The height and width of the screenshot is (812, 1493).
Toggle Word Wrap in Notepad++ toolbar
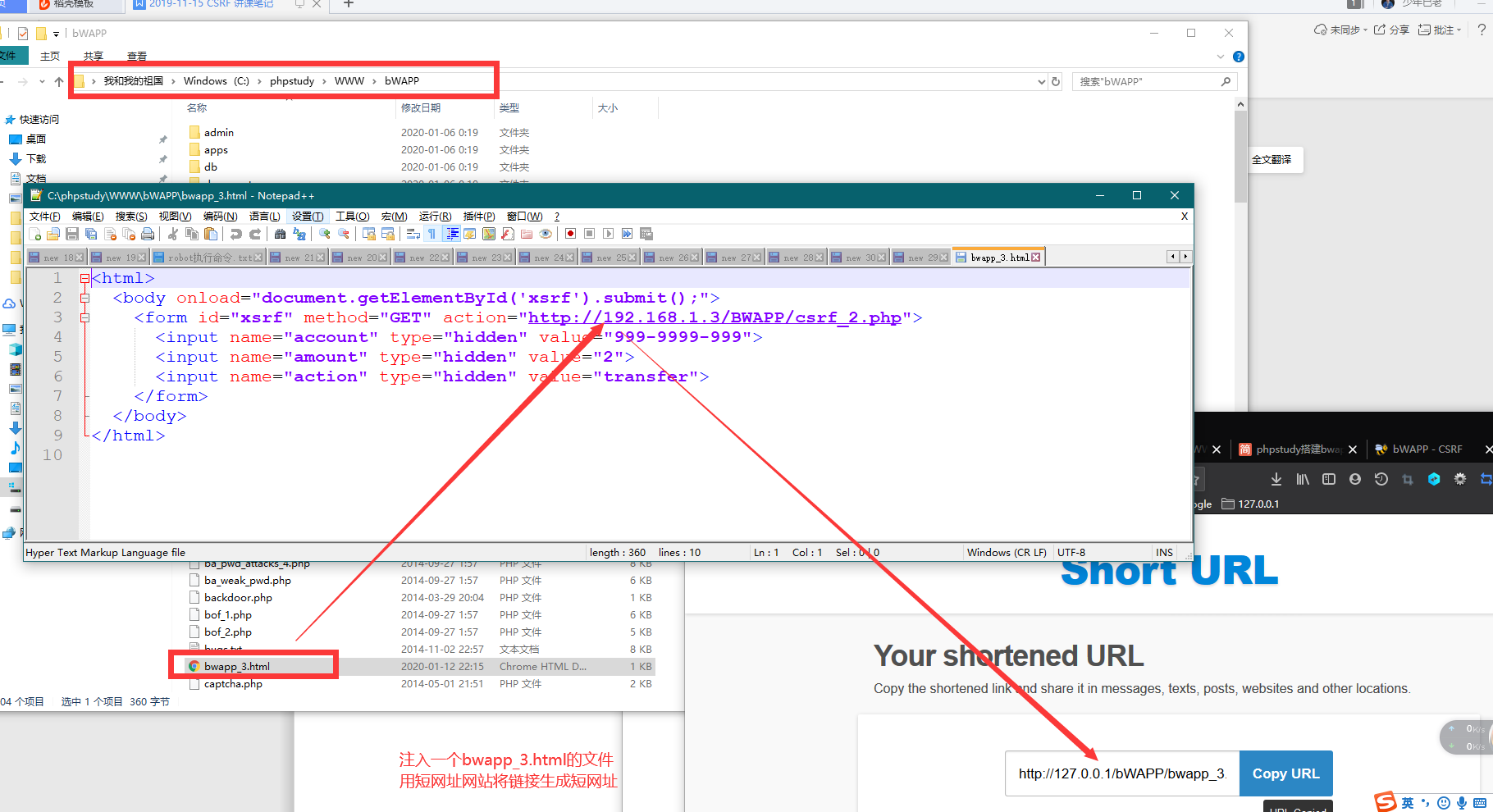[x=413, y=234]
